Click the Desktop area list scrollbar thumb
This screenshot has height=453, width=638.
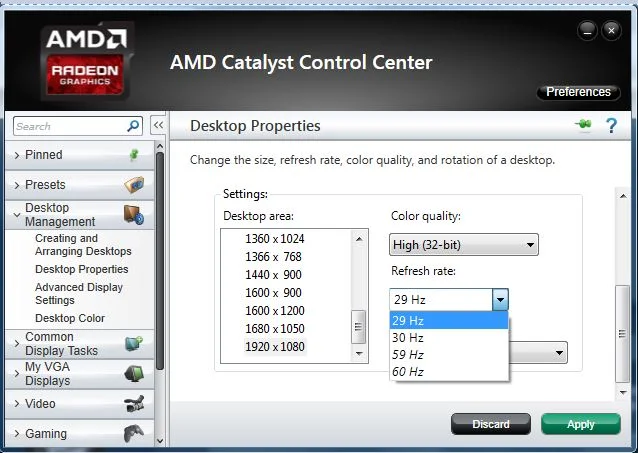(358, 327)
